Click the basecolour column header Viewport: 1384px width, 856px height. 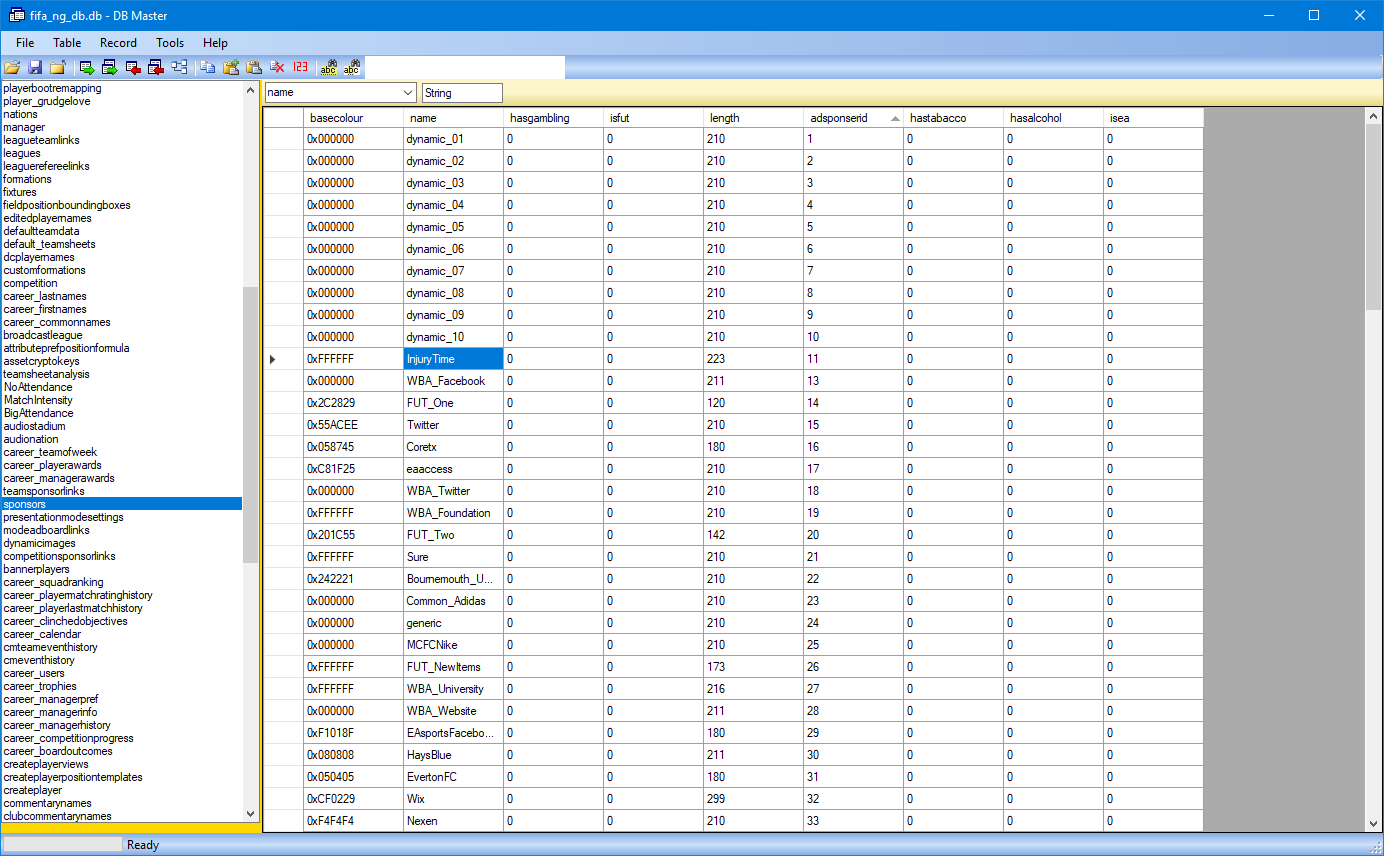point(353,118)
